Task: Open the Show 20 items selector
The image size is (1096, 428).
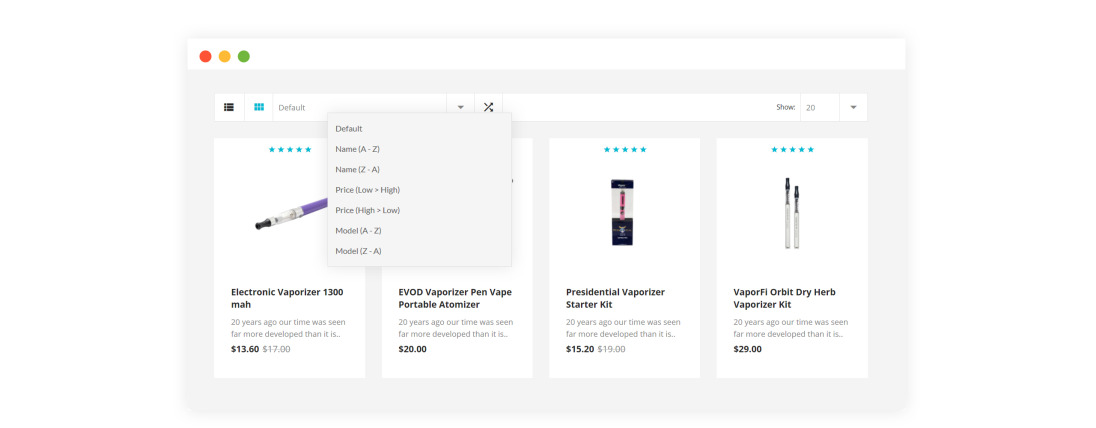Action: [820, 107]
